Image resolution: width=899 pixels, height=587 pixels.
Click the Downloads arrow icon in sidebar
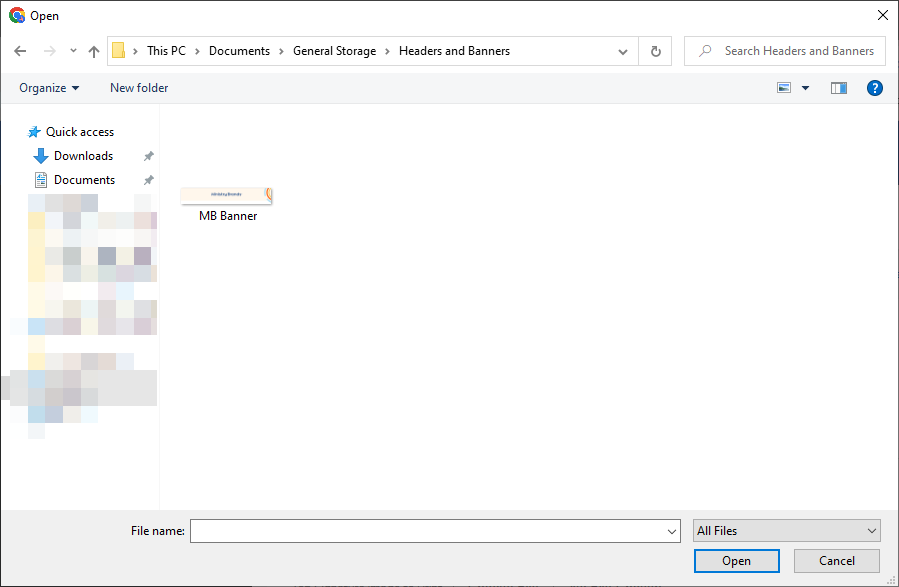pyautogui.click(x=41, y=156)
